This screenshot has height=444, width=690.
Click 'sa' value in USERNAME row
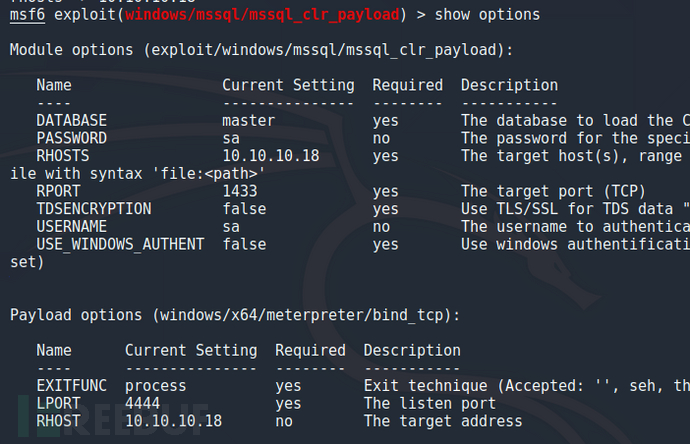coord(231,228)
